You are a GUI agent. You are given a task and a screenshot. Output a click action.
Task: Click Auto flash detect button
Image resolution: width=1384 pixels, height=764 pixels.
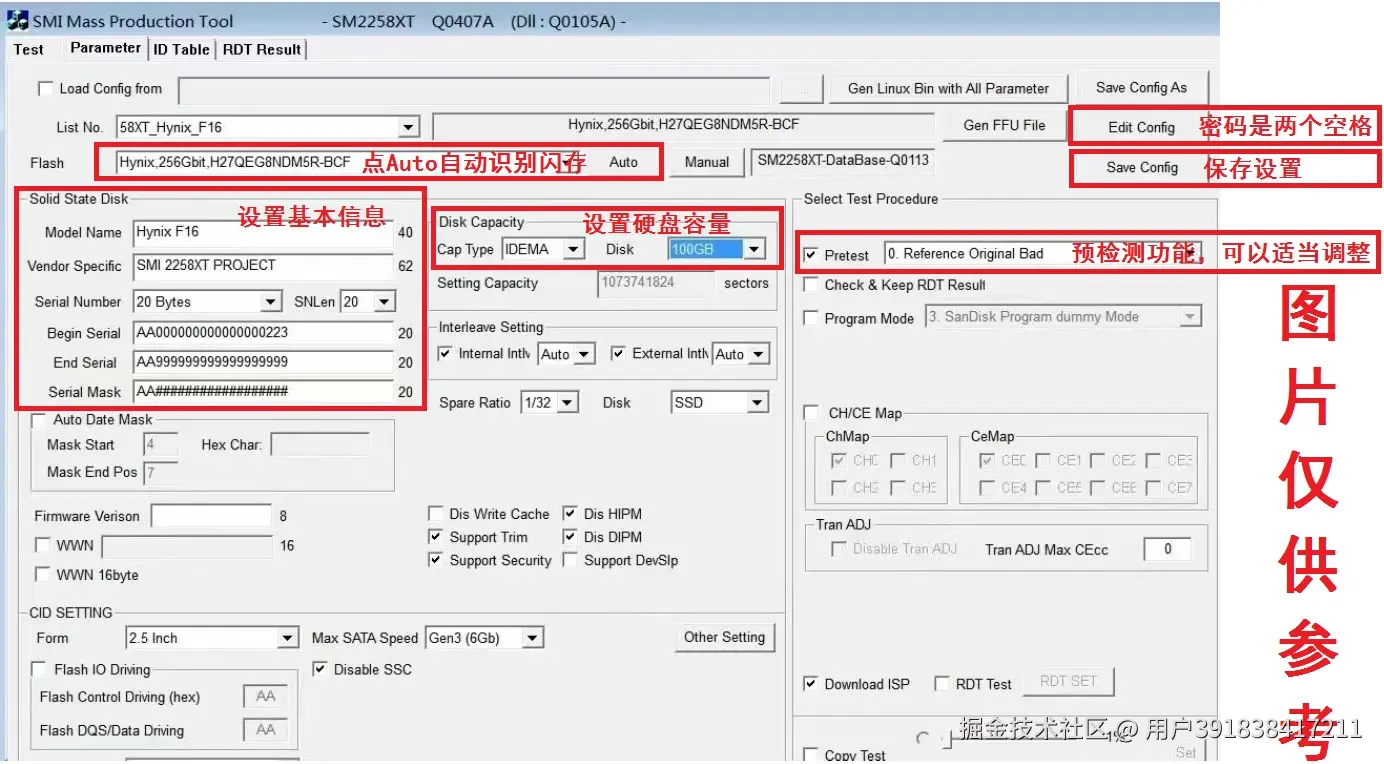[x=623, y=161]
